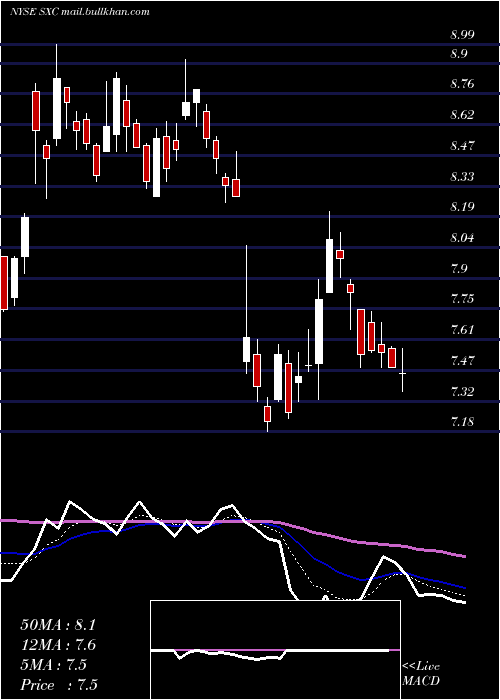Viewport: 500px width, 700px height.
Task: Click the 8.04 price axis label
Action: (x=462, y=238)
